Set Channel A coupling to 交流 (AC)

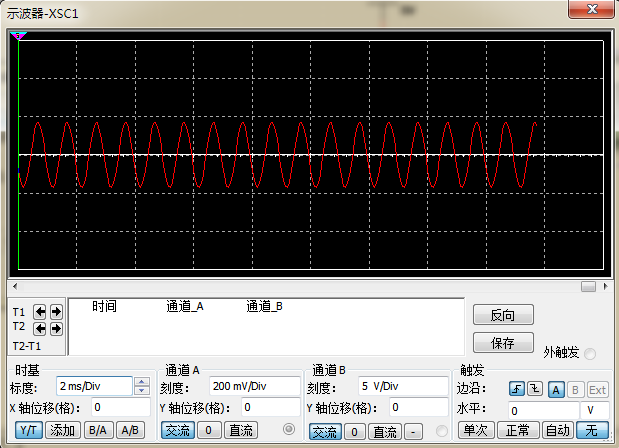click(x=178, y=430)
